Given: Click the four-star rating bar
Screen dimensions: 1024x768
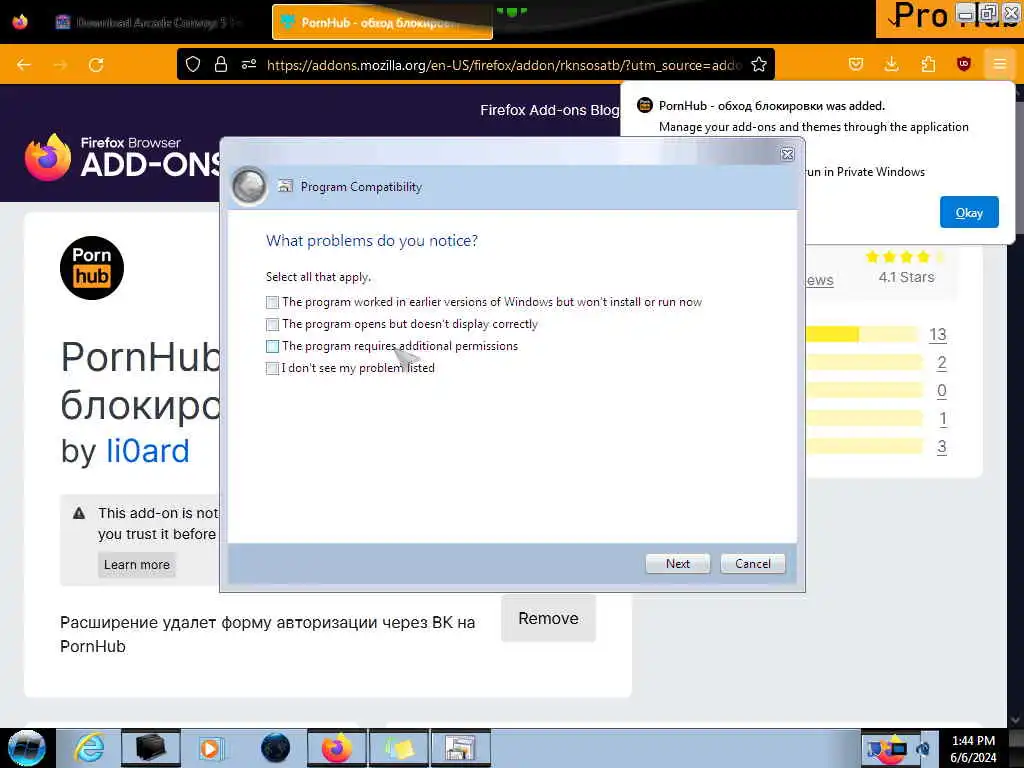Looking at the screenshot, I should [865, 362].
